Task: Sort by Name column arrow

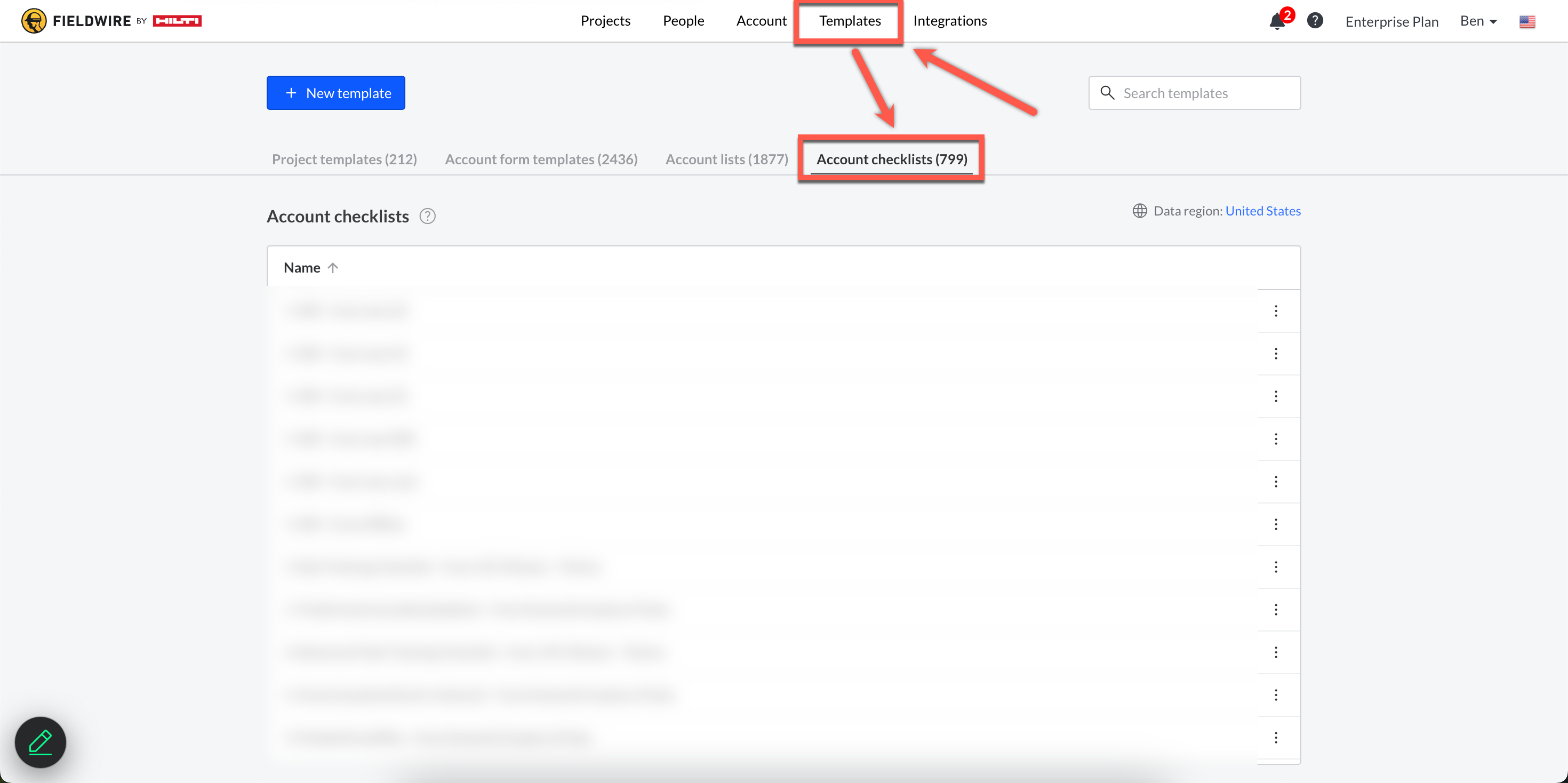Action: tap(332, 268)
